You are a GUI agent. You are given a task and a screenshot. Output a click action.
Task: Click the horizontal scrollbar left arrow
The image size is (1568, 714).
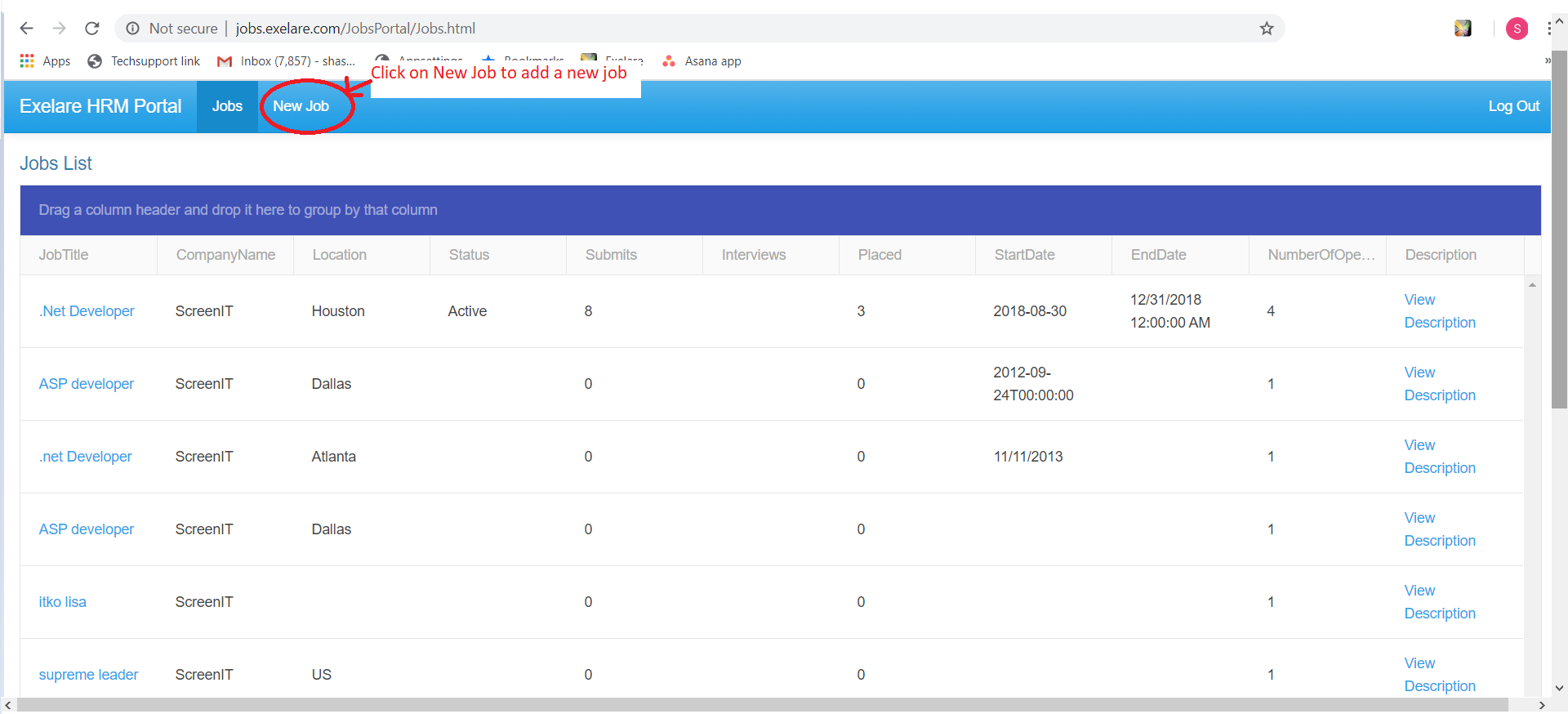pyautogui.click(x=8, y=706)
